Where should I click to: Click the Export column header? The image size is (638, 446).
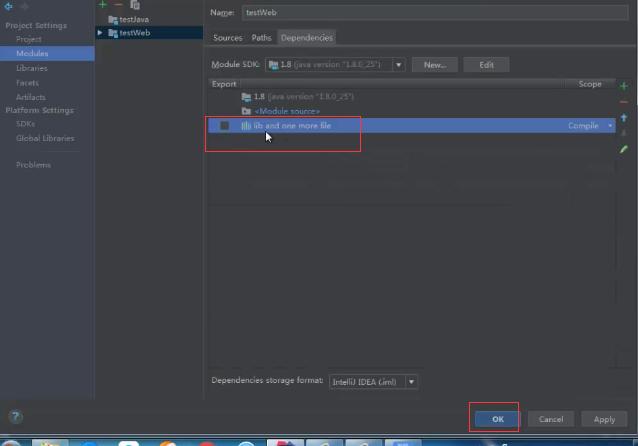pyautogui.click(x=224, y=84)
